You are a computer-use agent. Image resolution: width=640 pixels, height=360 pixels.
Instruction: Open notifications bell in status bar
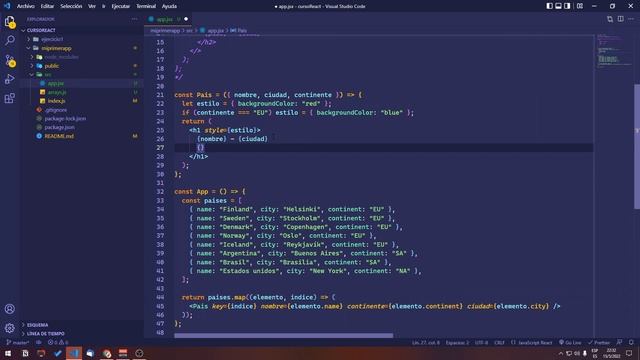(631, 342)
